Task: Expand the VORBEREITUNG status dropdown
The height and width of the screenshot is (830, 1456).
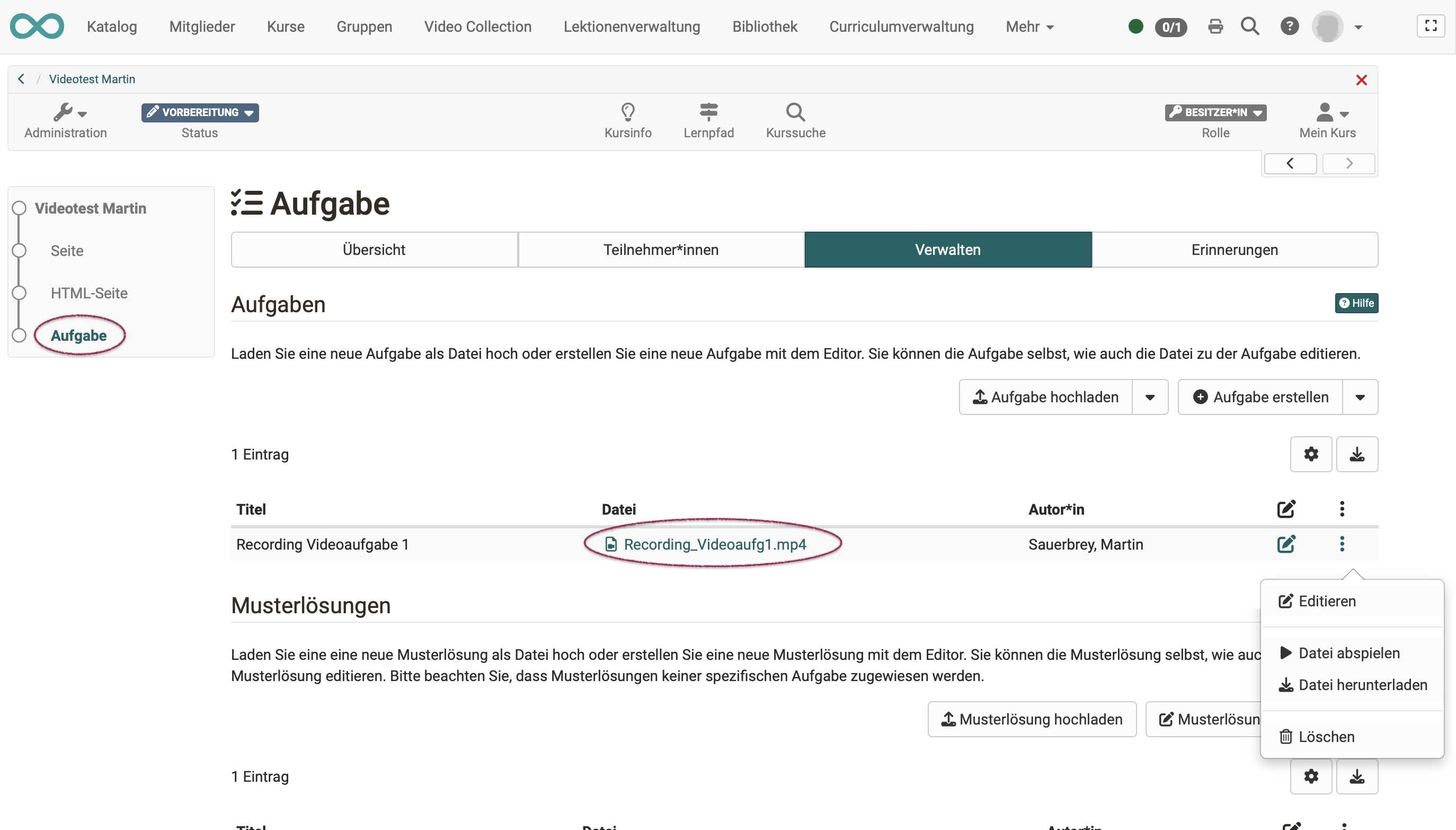Action: pyautogui.click(x=249, y=112)
